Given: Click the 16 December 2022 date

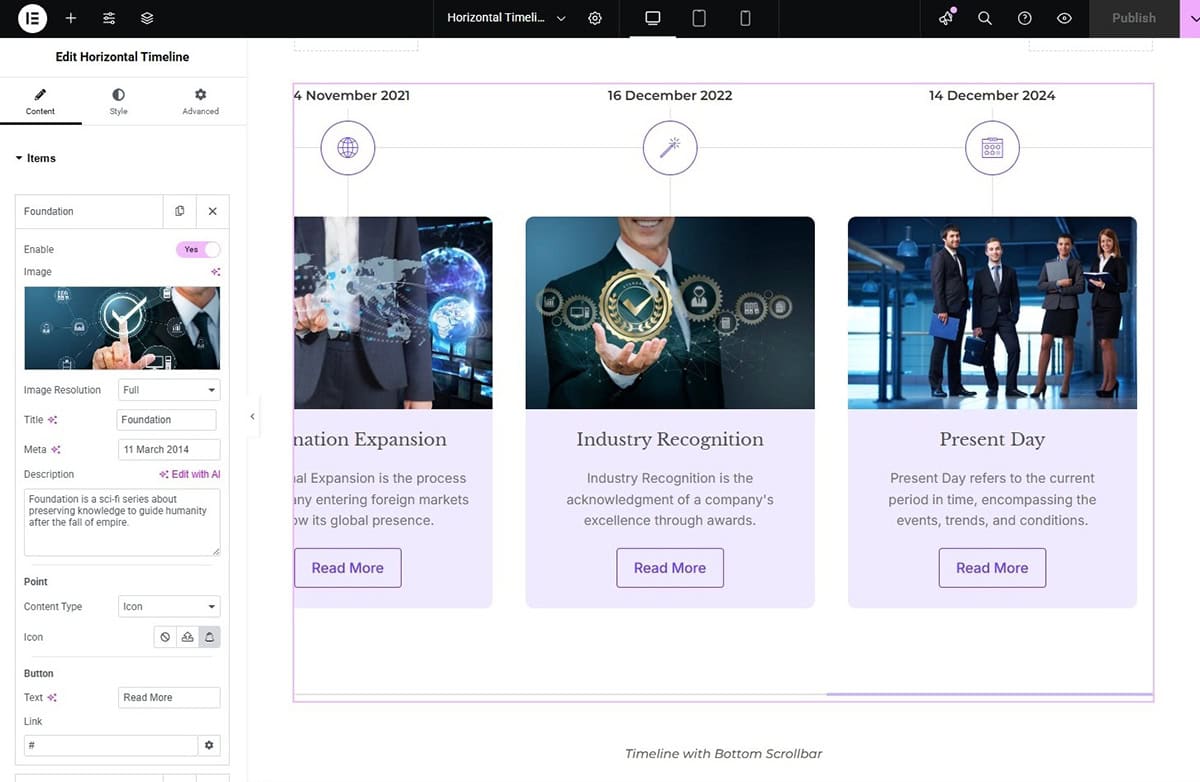Looking at the screenshot, I should tap(670, 96).
